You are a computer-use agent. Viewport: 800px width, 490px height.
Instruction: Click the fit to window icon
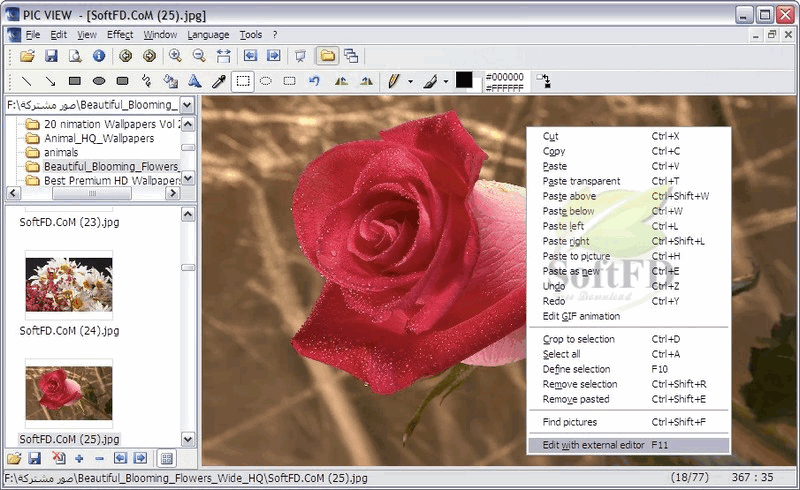coord(223,56)
